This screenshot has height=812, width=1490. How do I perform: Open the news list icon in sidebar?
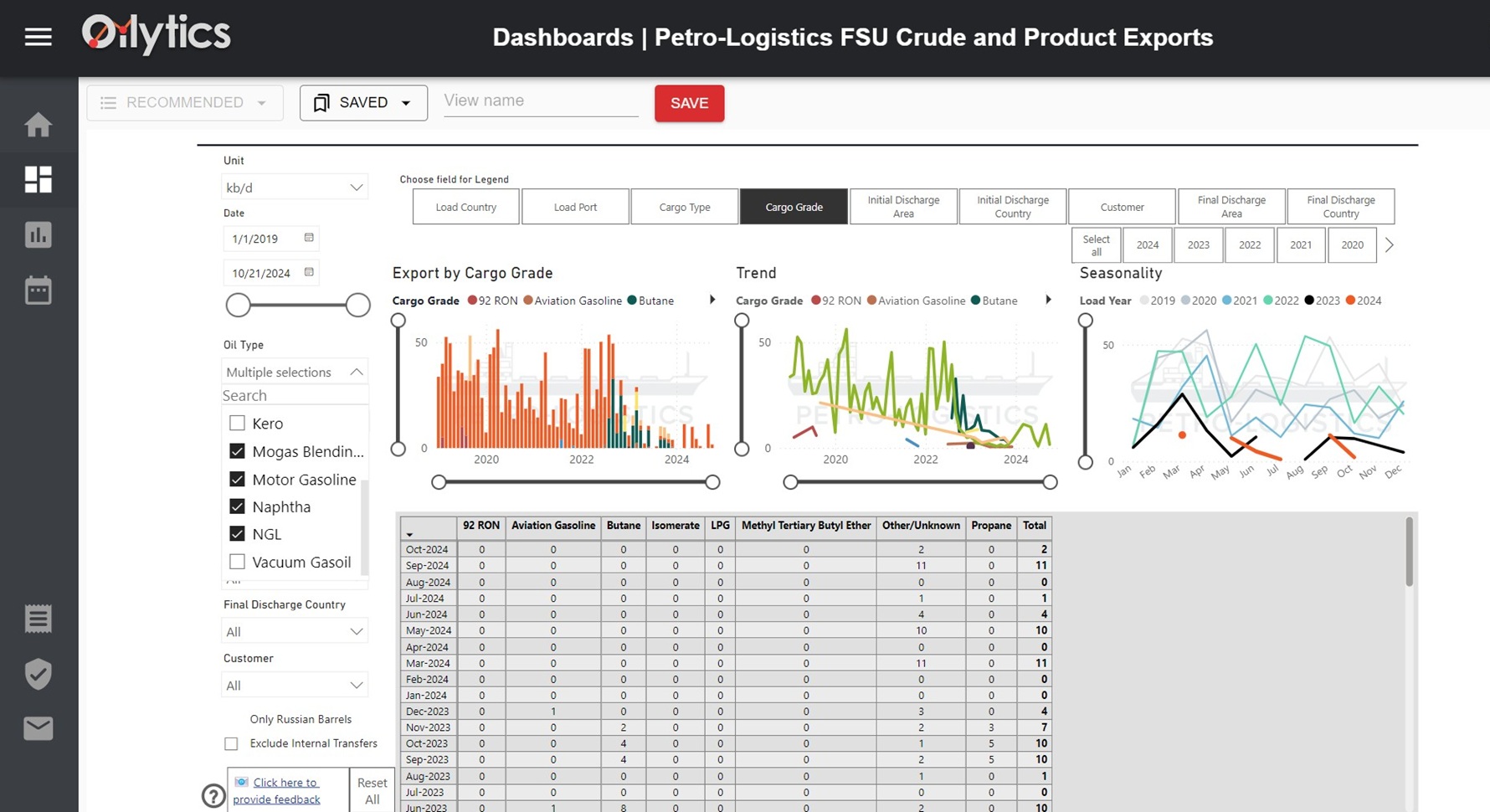pos(38,619)
